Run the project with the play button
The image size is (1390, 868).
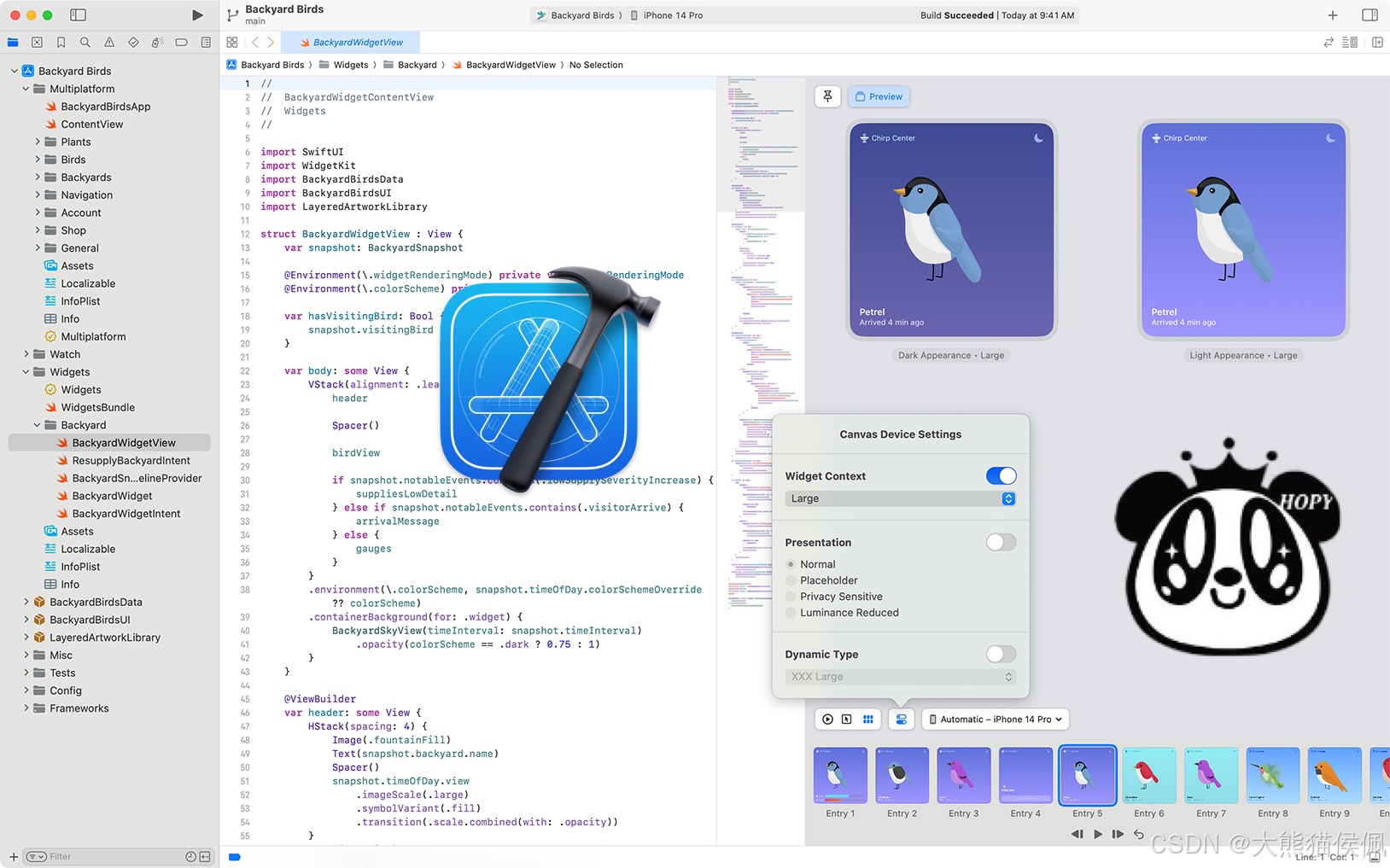tap(197, 15)
